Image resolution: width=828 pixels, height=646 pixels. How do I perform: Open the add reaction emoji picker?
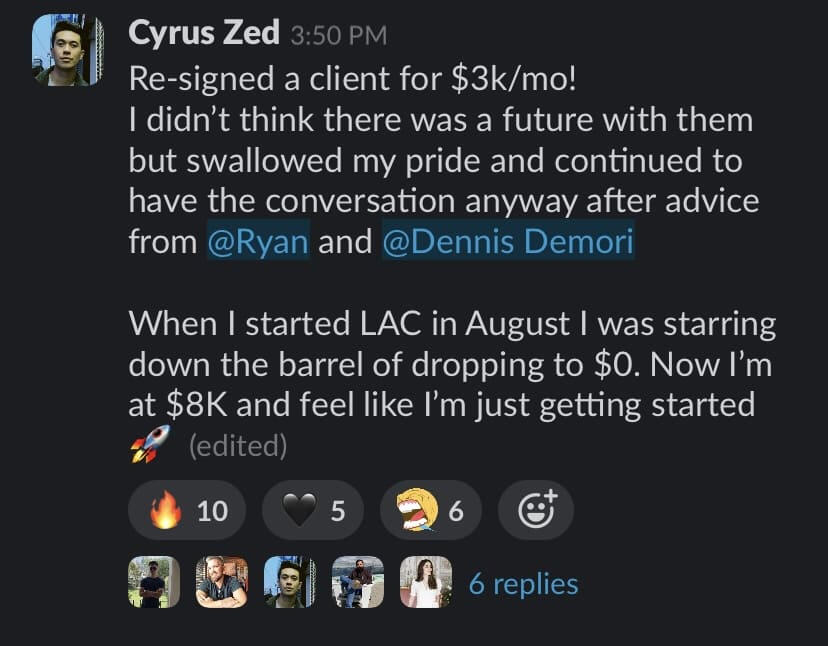(536, 511)
